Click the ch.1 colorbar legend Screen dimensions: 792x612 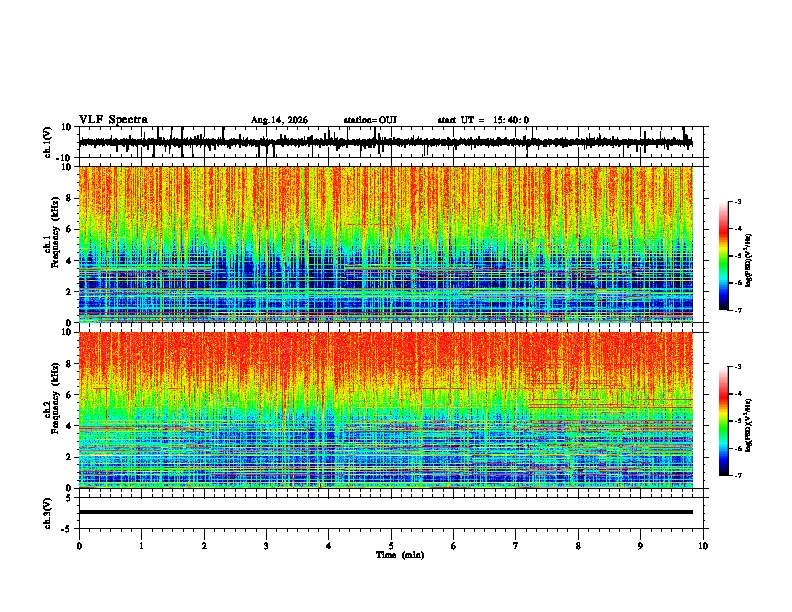(724, 256)
